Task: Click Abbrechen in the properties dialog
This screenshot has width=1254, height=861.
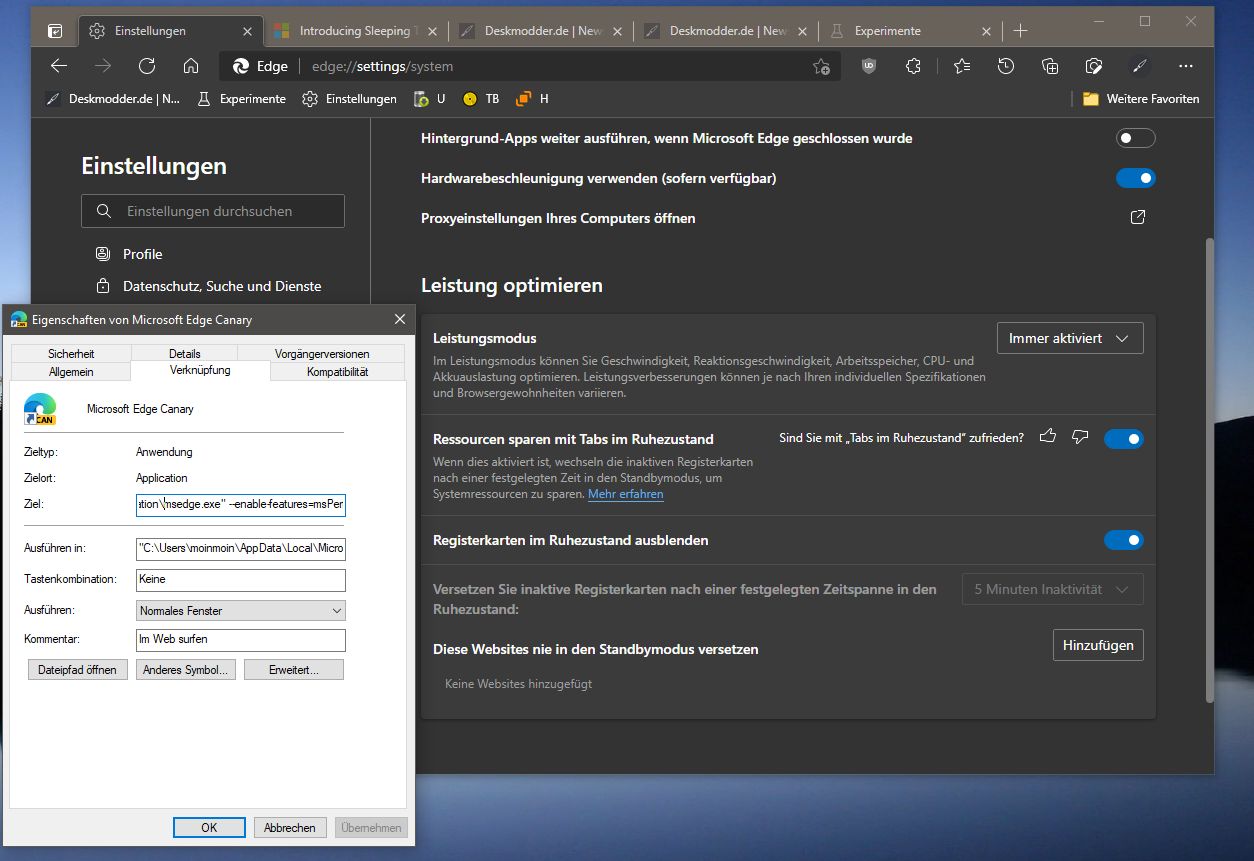Action: coord(290,827)
